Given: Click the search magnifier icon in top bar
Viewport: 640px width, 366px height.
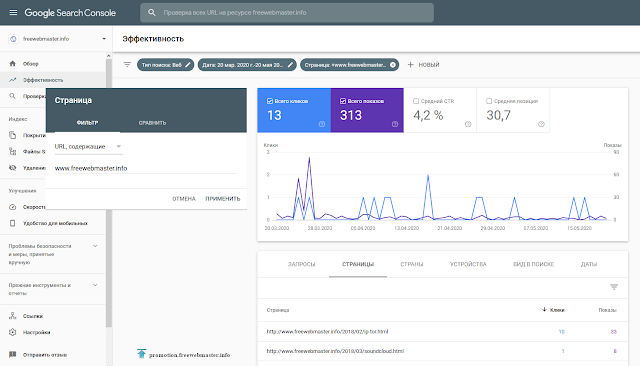Looking at the screenshot, I should pyautogui.click(x=152, y=13).
